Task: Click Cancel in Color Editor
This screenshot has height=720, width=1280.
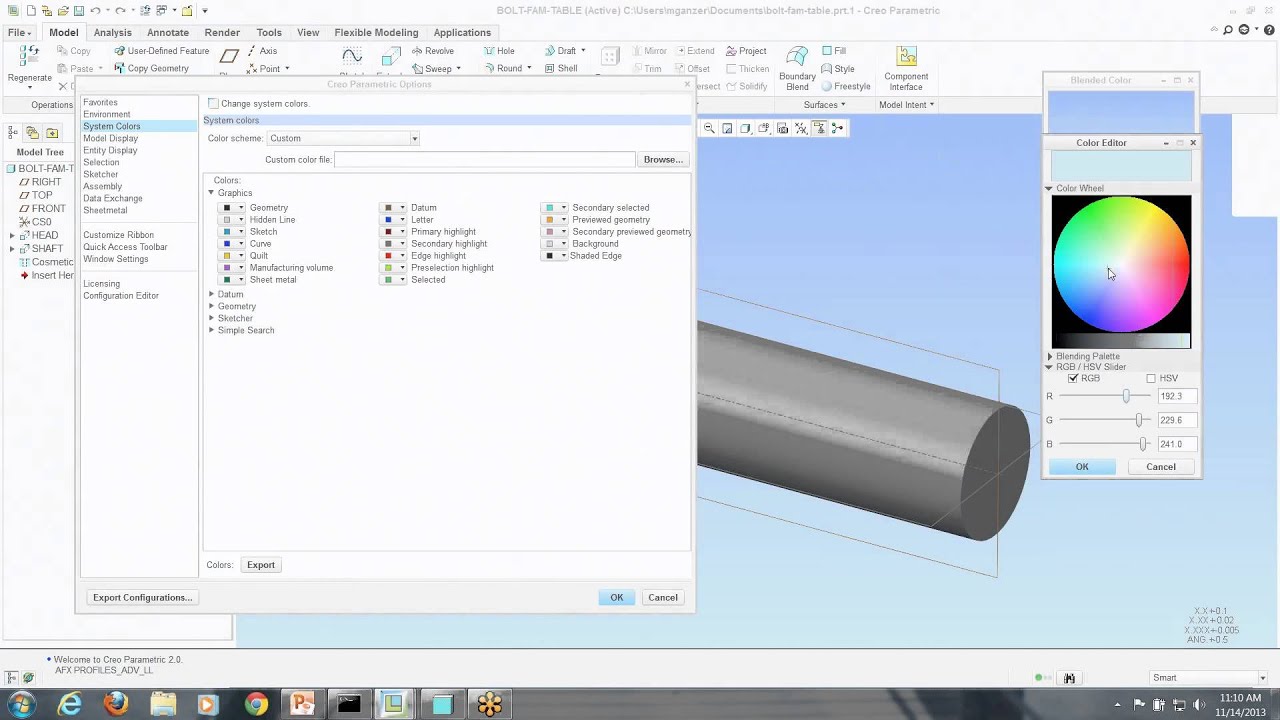Action: coord(1161,467)
